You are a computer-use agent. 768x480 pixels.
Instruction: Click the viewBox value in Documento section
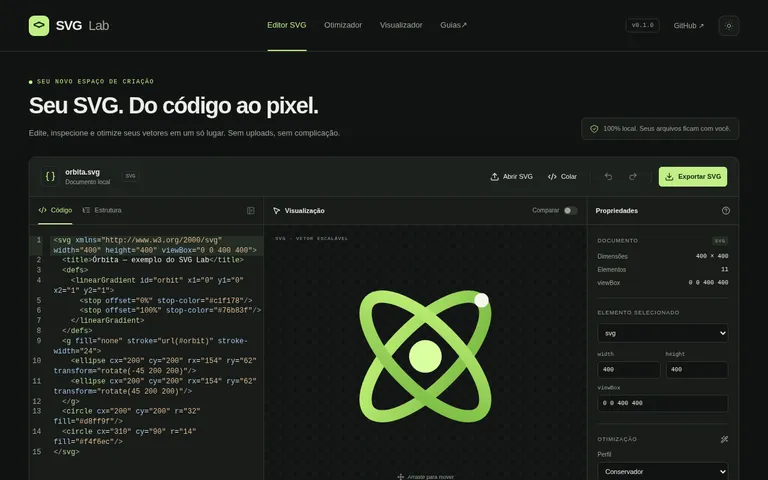(708, 283)
